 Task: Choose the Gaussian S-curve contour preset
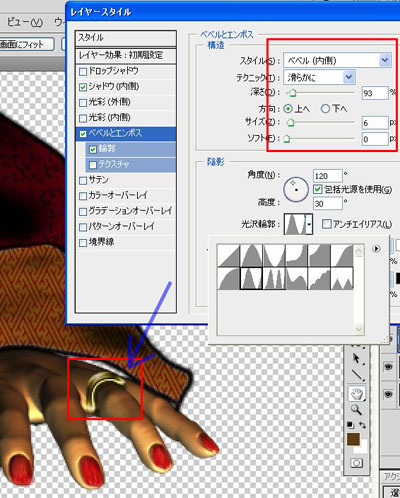point(342,255)
